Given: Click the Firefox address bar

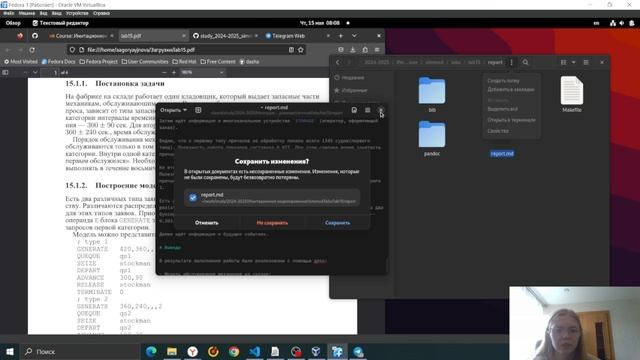Looking at the screenshot, I should click(x=186, y=50).
